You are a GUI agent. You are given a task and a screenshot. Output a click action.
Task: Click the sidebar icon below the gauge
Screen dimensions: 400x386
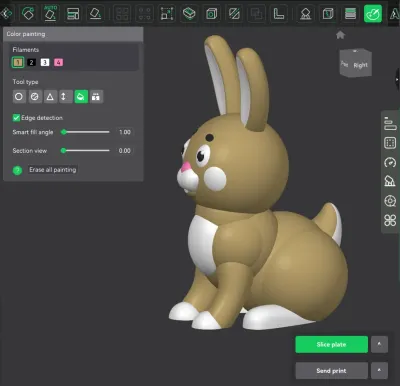(x=390, y=181)
